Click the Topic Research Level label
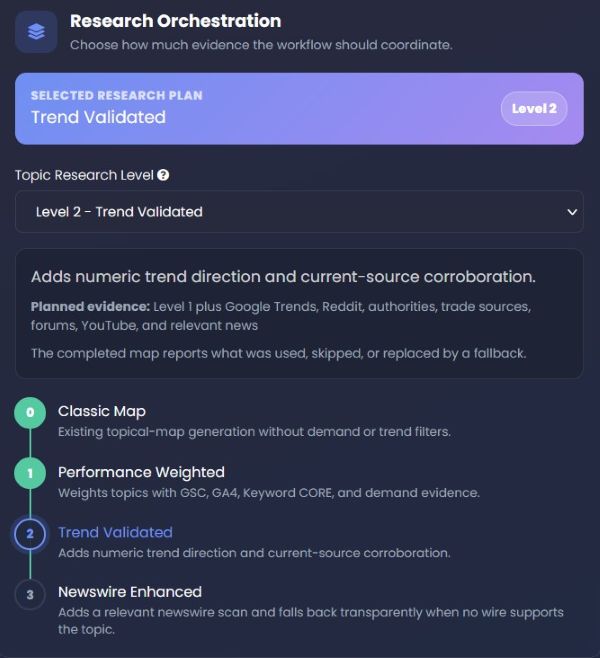600x658 pixels. tap(84, 175)
